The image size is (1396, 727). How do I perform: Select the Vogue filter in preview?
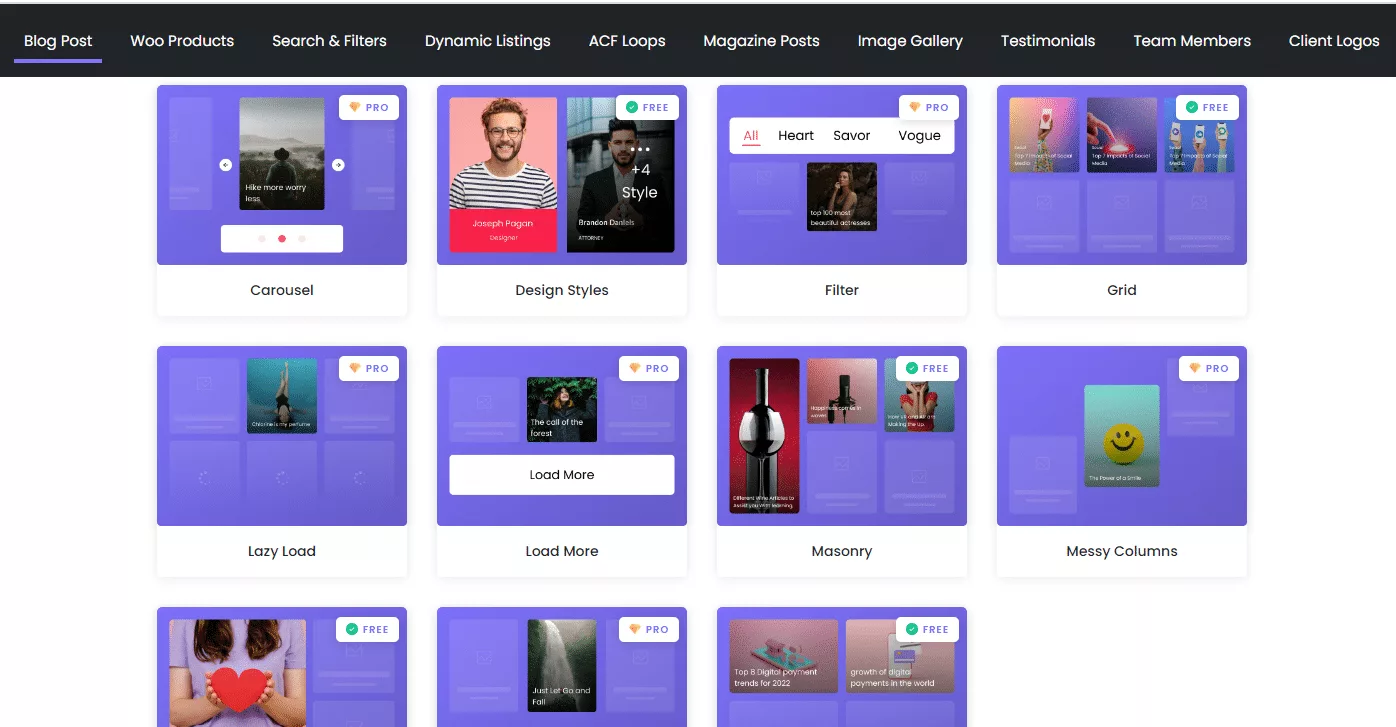(919, 136)
